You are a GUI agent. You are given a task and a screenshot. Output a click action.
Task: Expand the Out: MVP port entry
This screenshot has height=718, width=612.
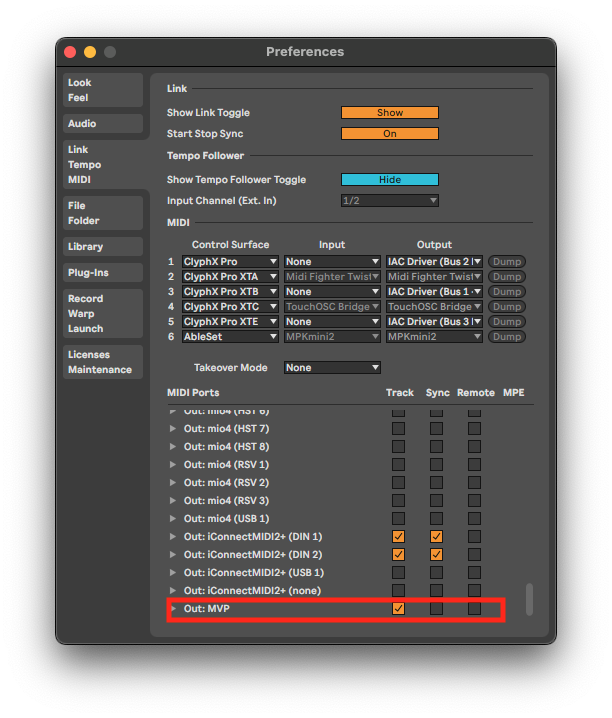click(x=172, y=609)
